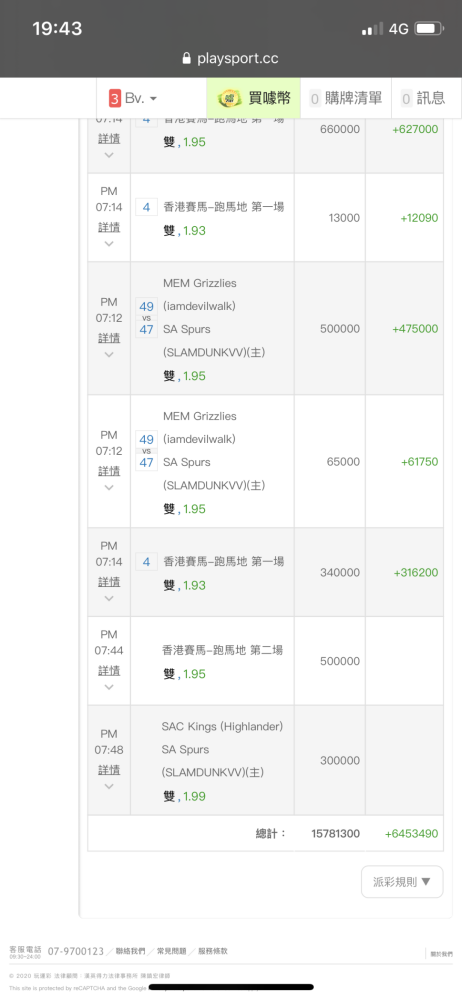The width and height of the screenshot is (462, 1000).
Task: Expand the 派彩規則 dropdown
Action: pyautogui.click(x=402, y=882)
